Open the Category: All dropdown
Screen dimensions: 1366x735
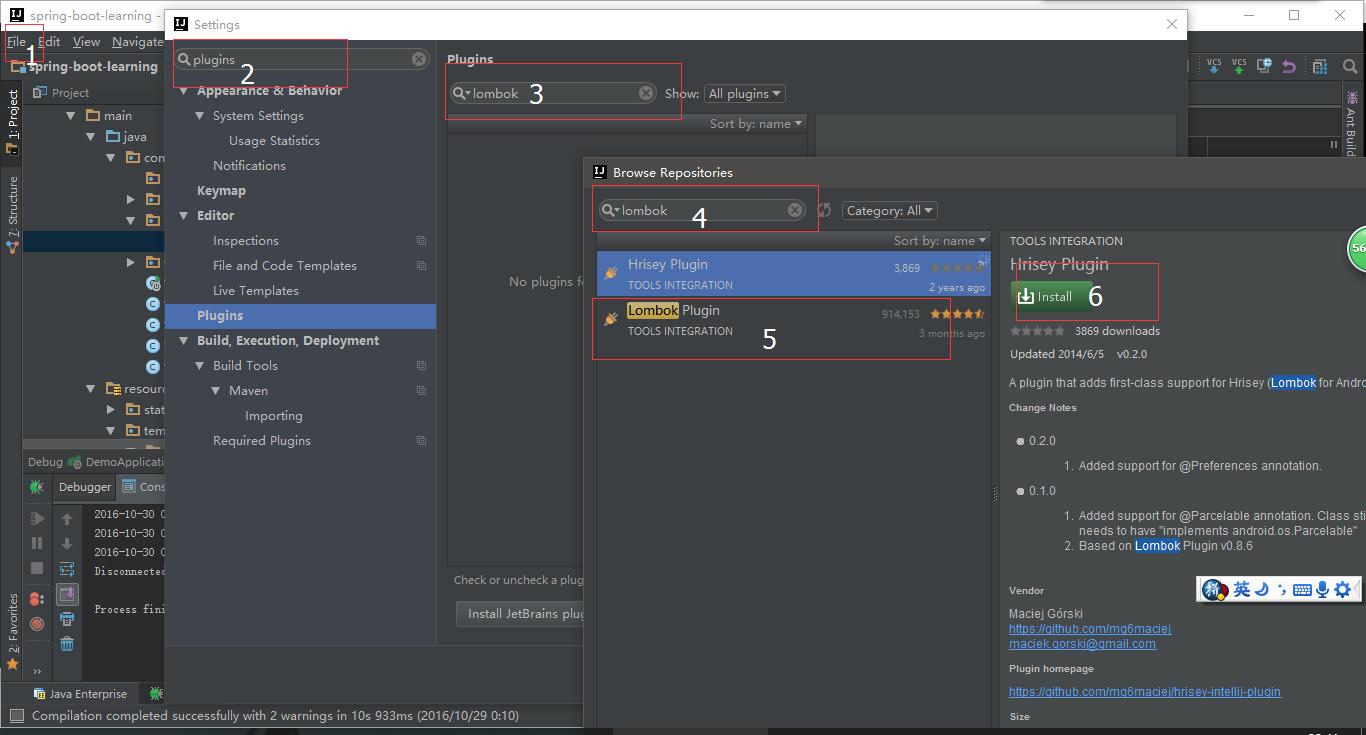tap(889, 210)
